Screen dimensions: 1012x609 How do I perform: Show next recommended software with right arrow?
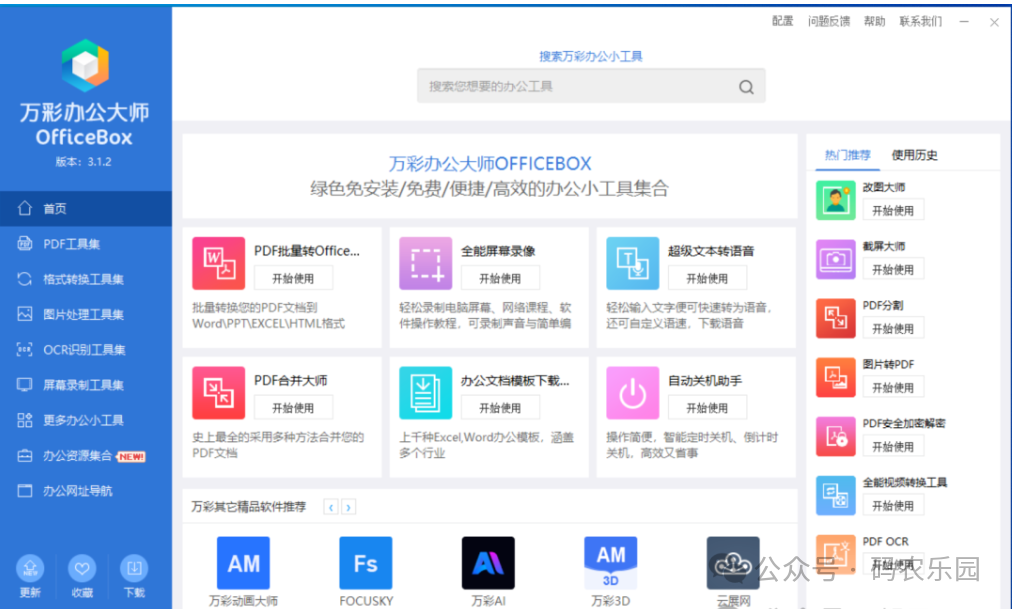(349, 507)
